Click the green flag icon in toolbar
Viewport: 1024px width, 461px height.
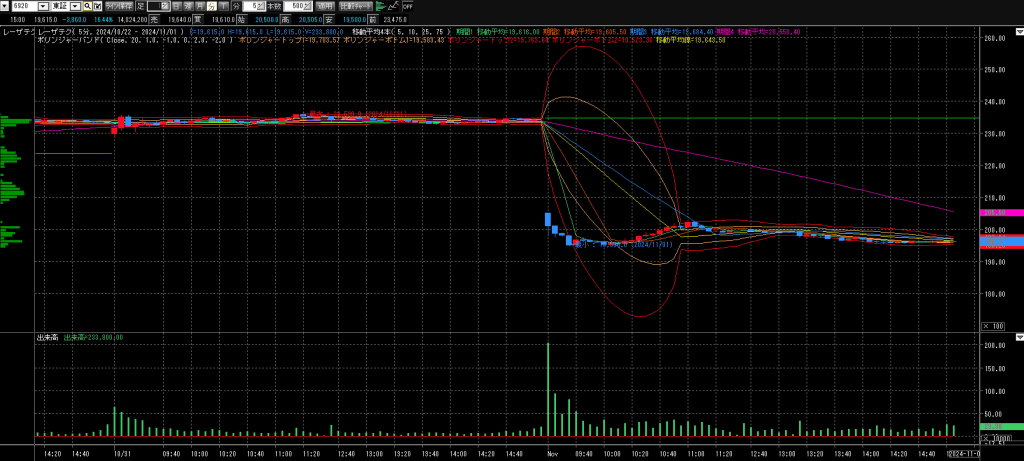point(380,5)
